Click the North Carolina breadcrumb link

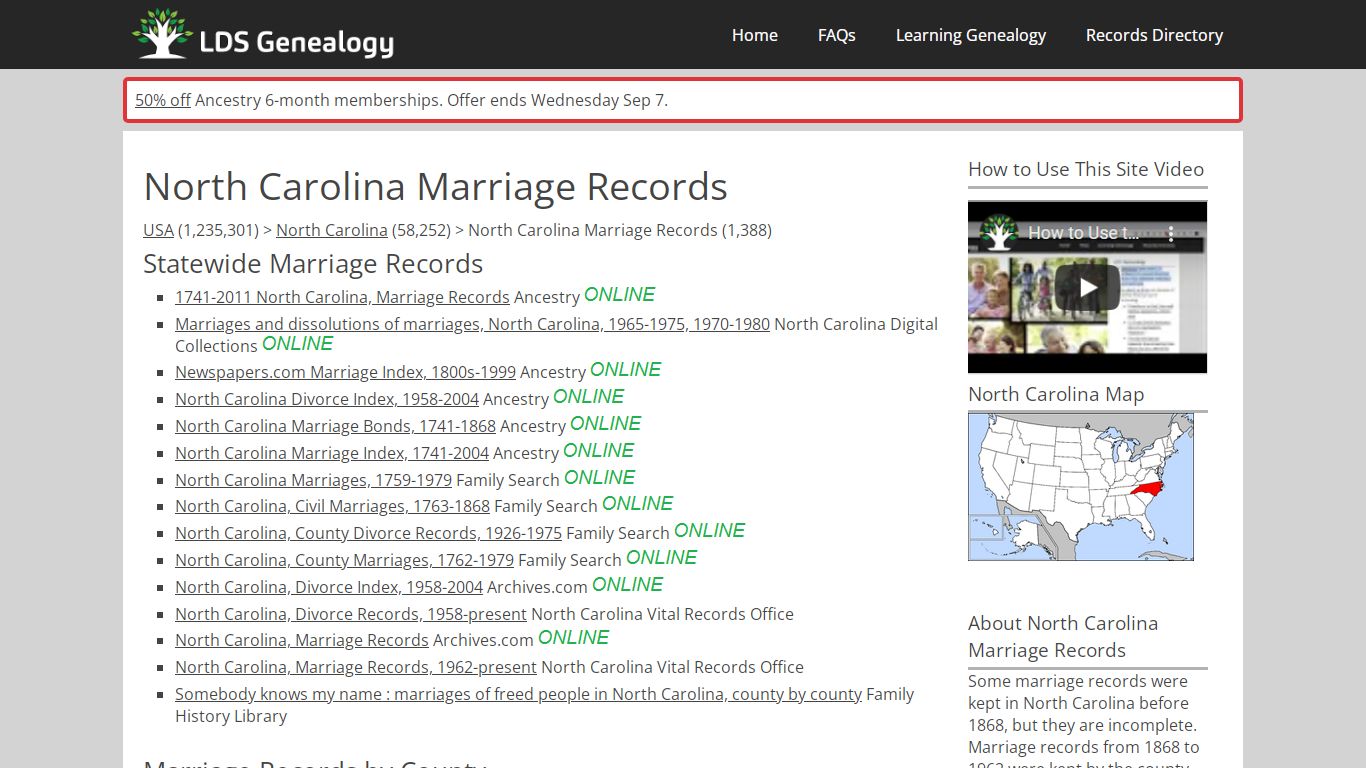[x=332, y=230]
